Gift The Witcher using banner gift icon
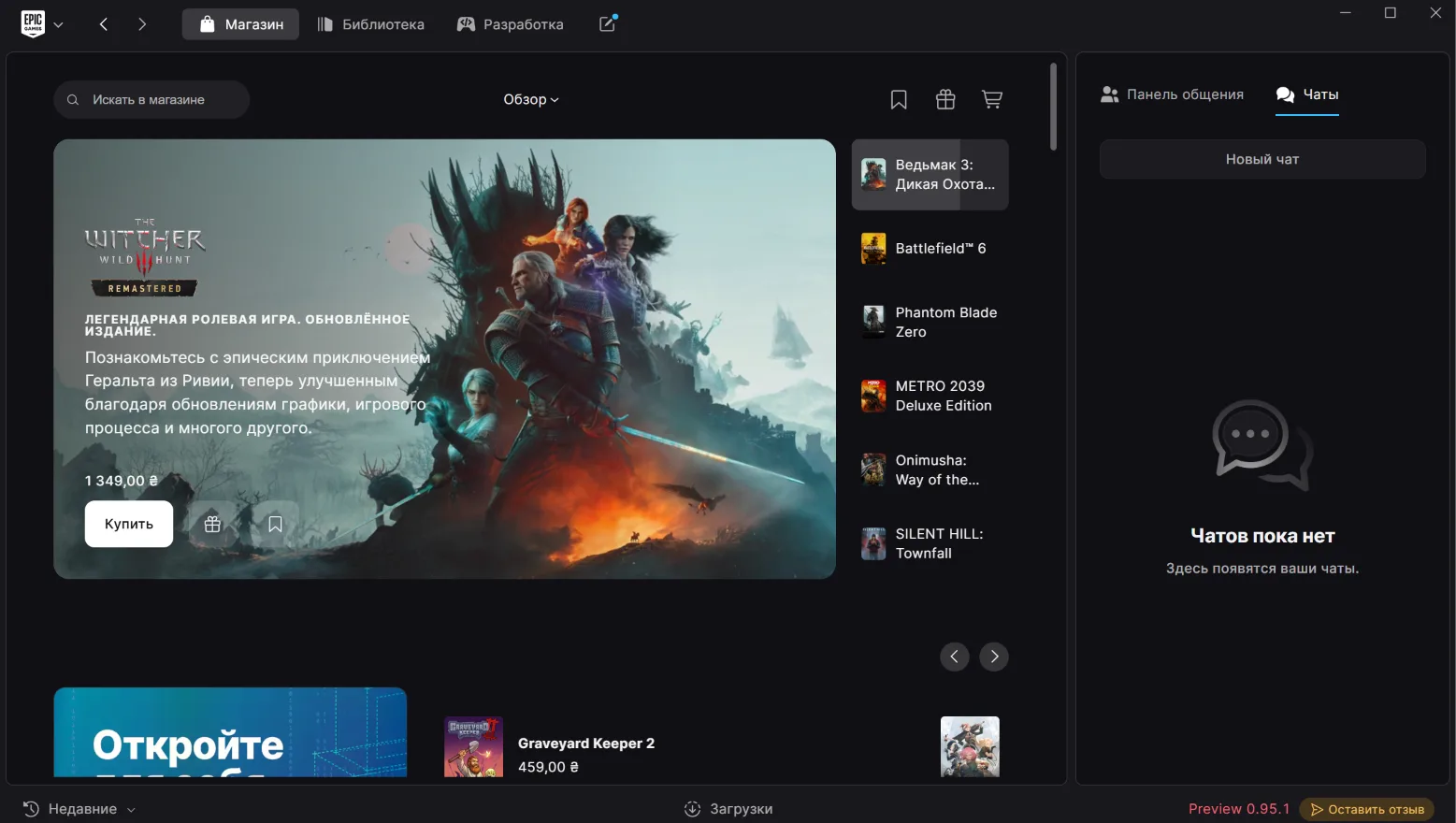 pyautogui.click(x=212, y=524)
